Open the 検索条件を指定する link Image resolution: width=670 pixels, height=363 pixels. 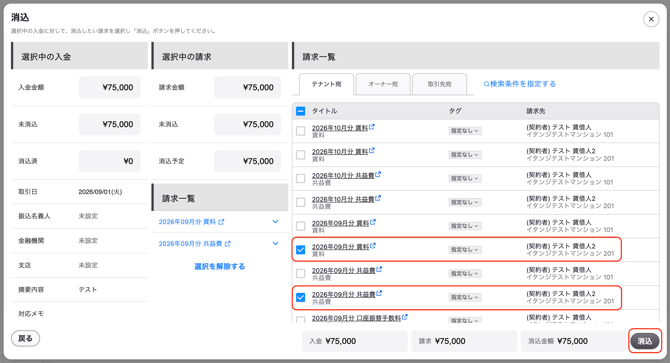pos(523,84)
